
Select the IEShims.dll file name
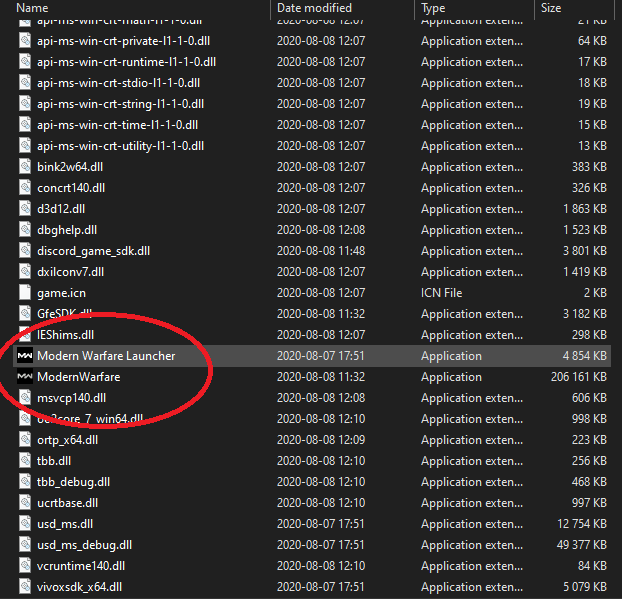[65, 335]
